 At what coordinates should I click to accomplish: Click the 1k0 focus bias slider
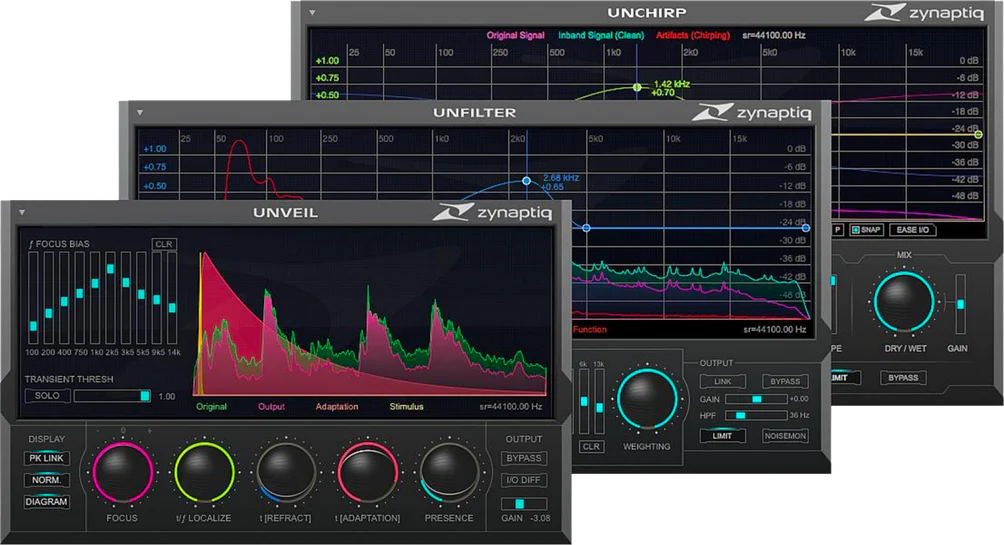tap(95, 298)
